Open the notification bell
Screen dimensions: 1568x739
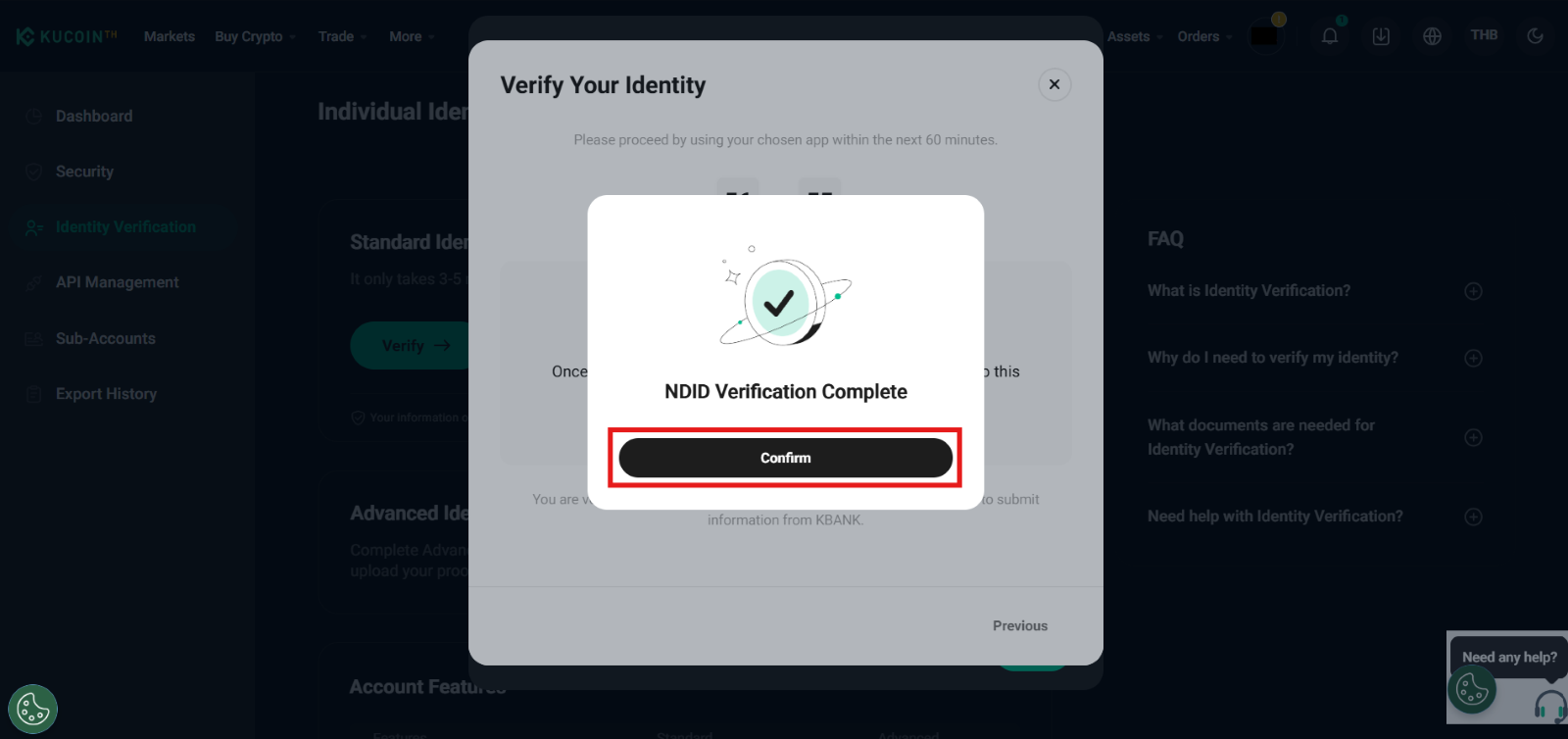point(1329,35)
